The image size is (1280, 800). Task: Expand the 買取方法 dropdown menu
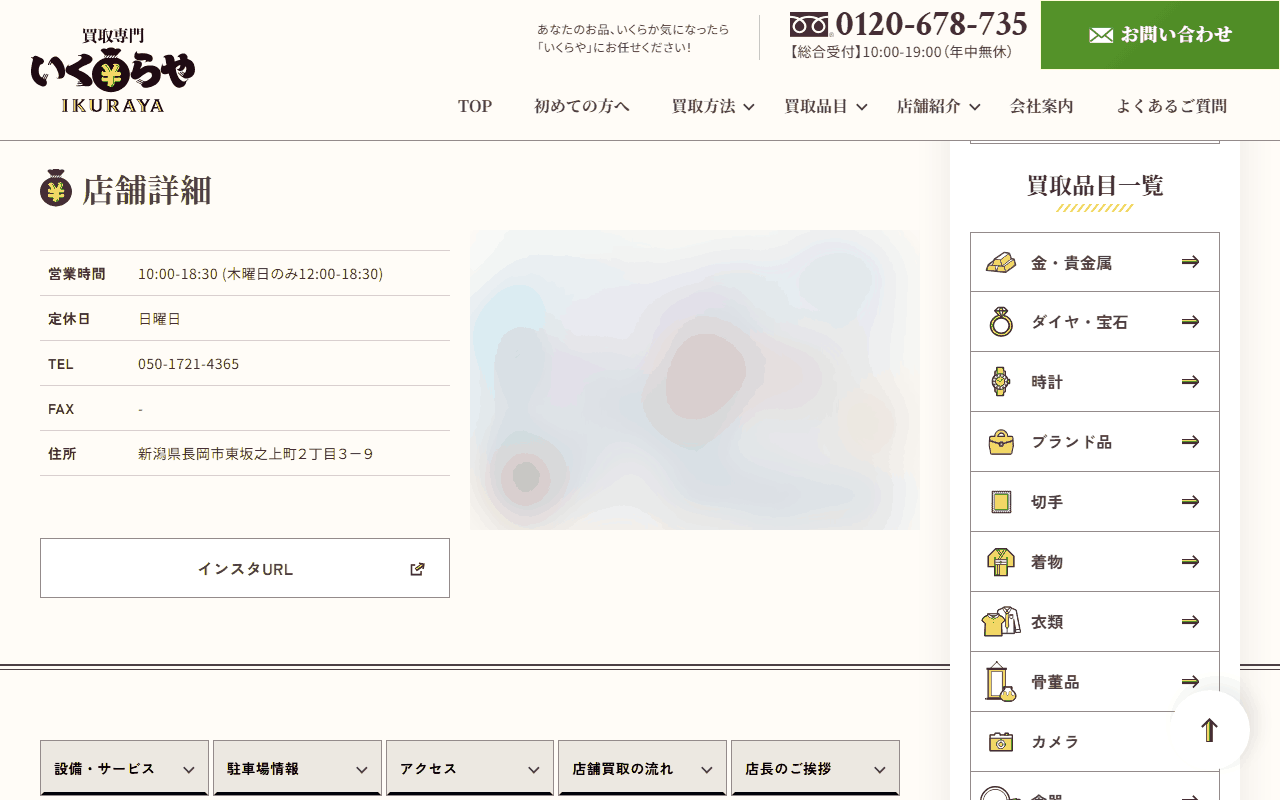[x=713, y=106]
